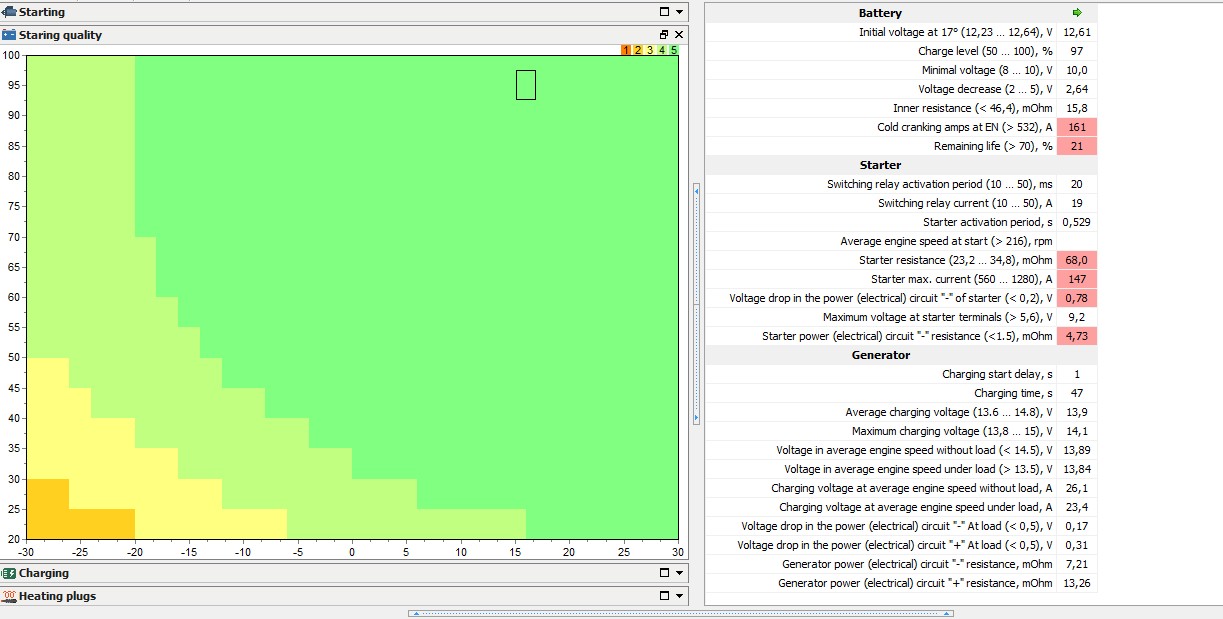The height and width of the screenshot is (619, 1223).
Task: Maximize the Heating plugs panel
Action: tap(664, 596)
